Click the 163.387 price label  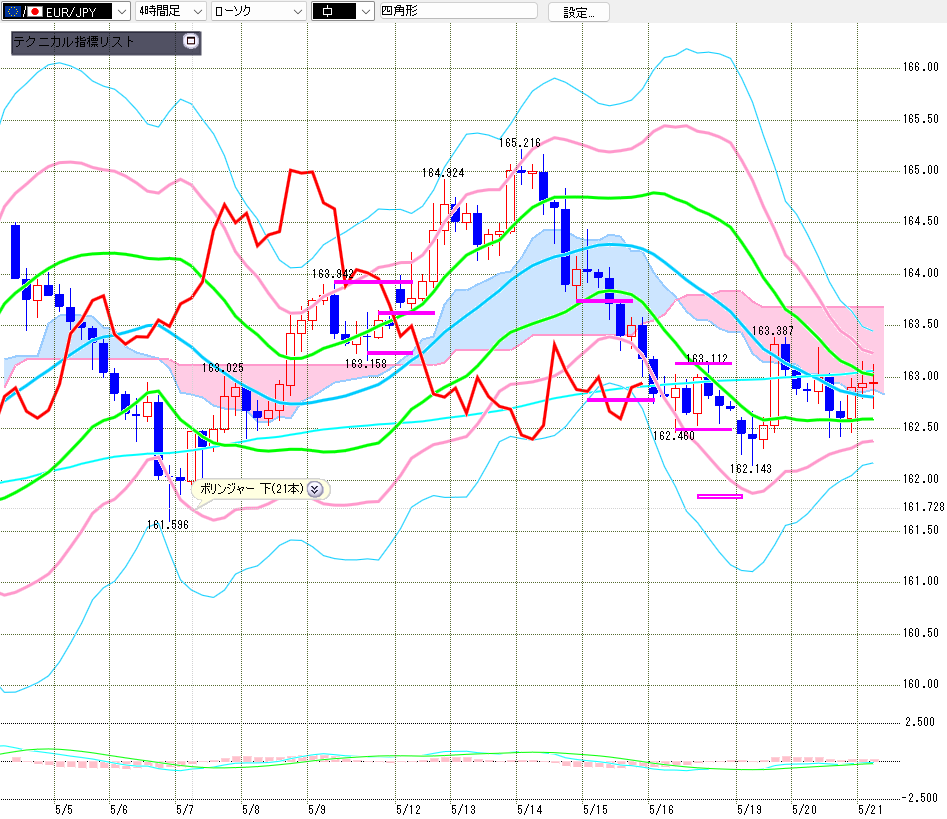click(772, 331)
